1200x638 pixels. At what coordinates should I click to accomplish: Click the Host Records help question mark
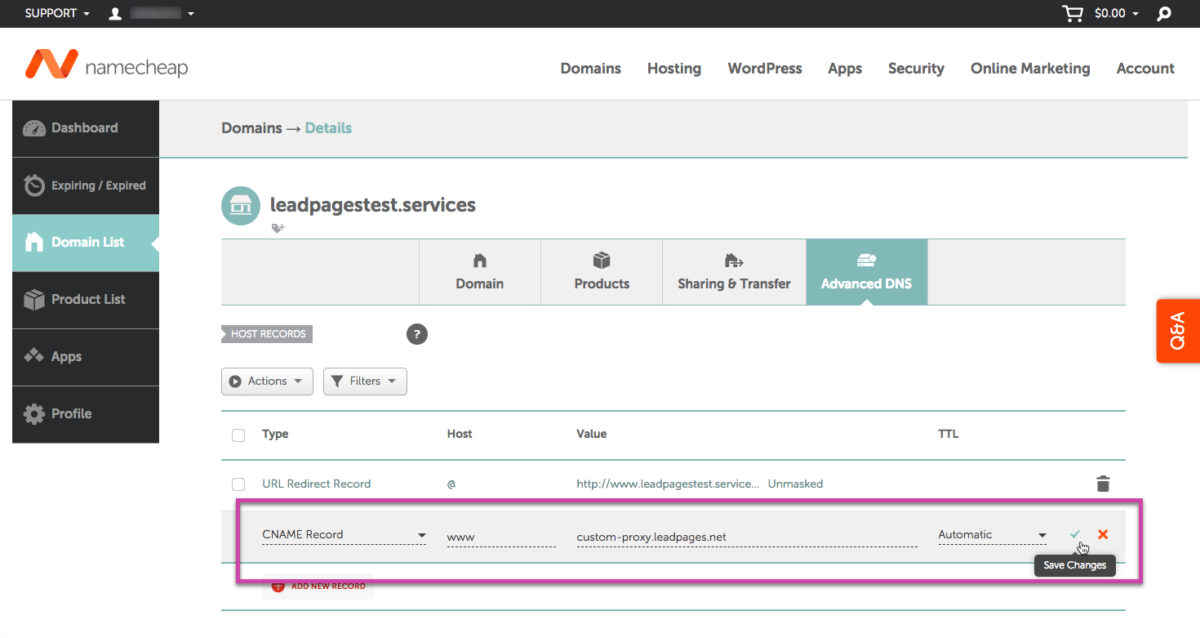pos(417,334)
